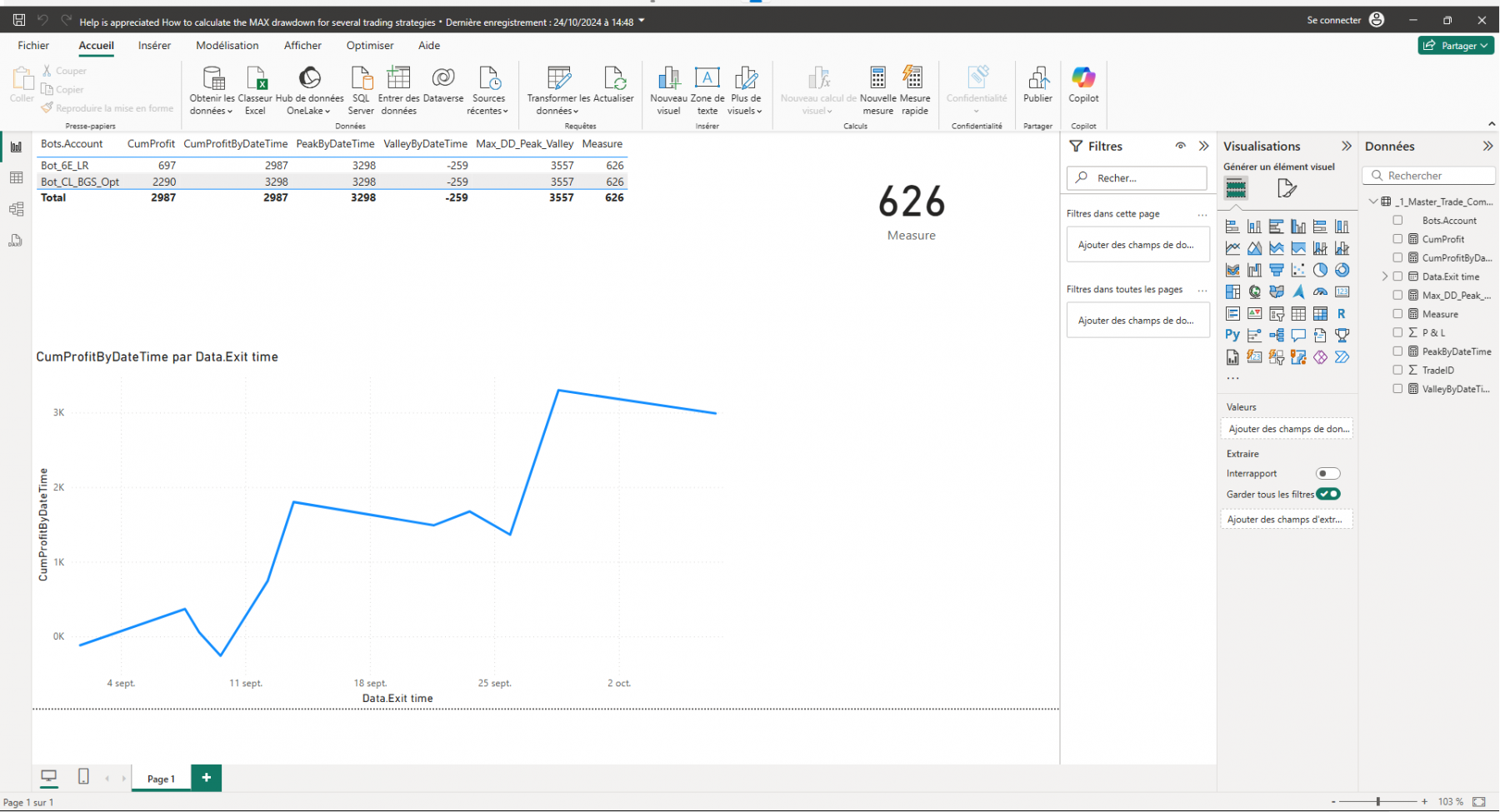
Task: Toggle the Interrapport switch
Action: click(1327, 473)
